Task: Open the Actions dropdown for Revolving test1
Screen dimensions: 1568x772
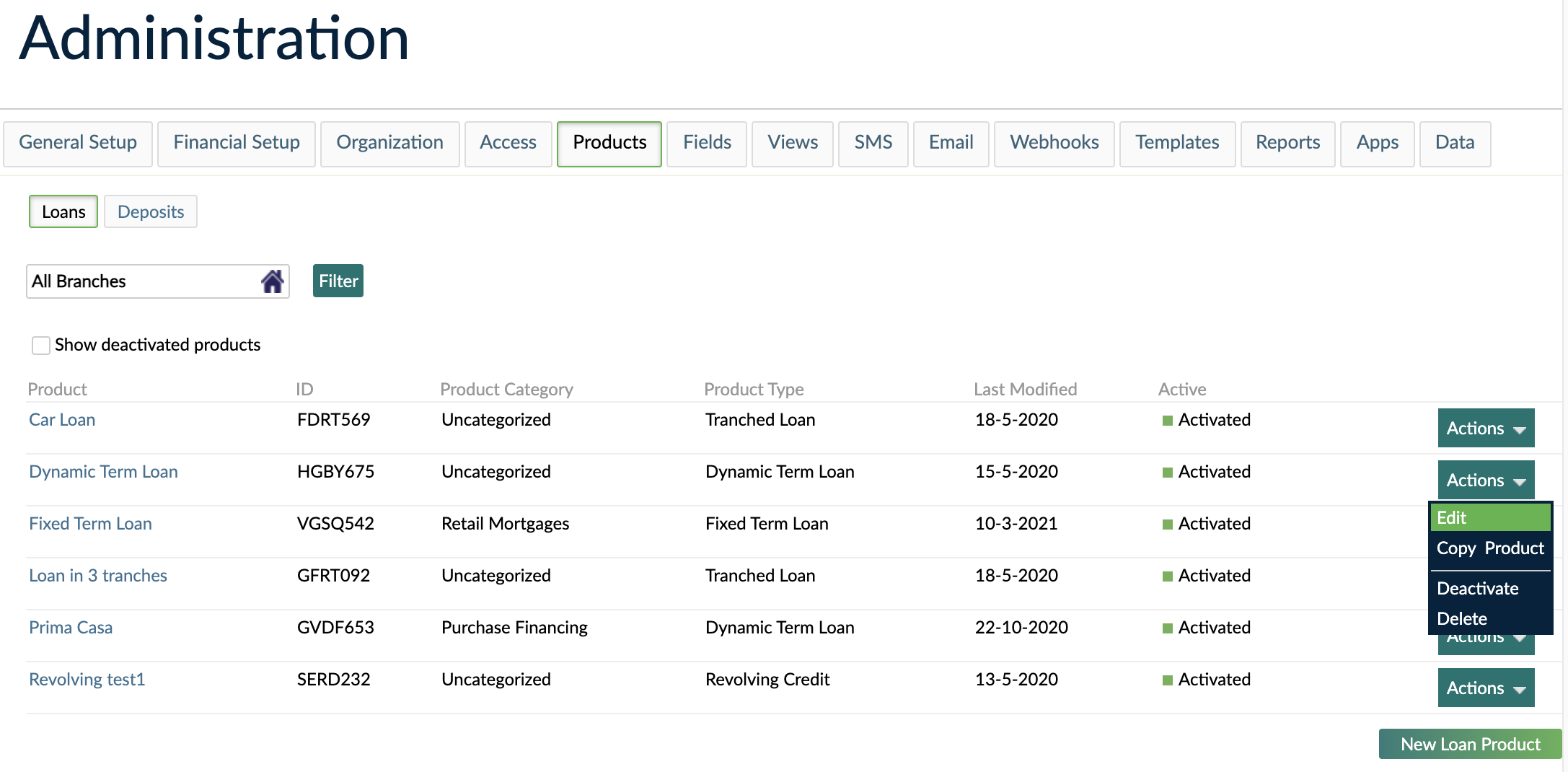Action: click(x=1485, y=687)
